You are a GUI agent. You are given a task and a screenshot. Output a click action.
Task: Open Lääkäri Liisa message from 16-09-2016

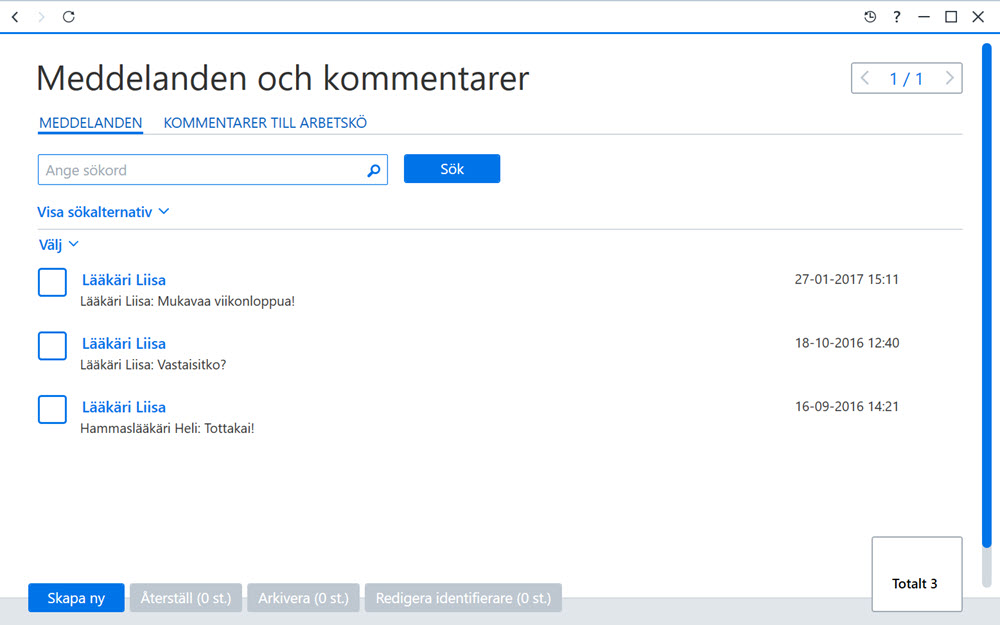pos(124,408)
